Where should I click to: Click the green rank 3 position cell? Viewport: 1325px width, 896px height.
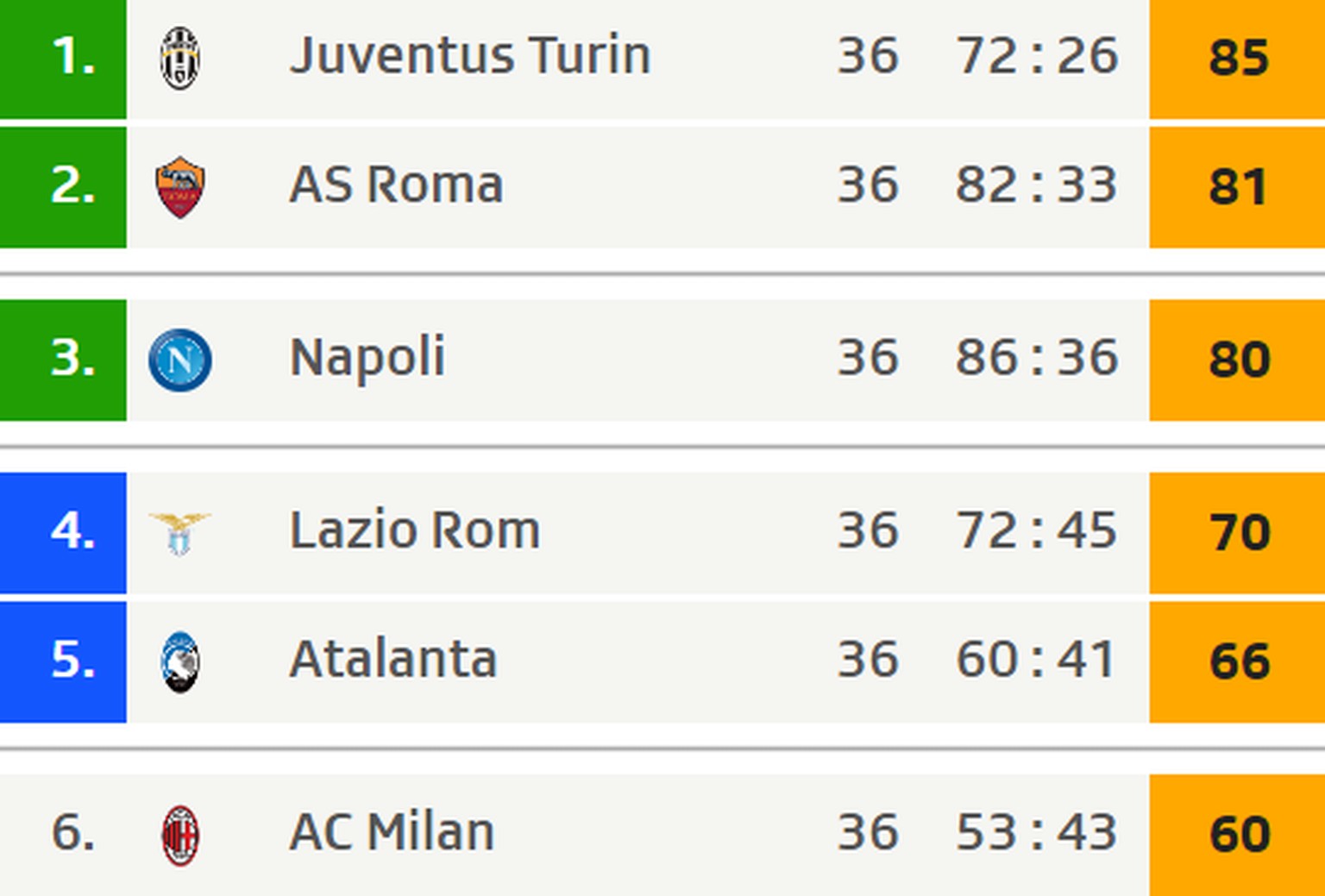pyautogui.click(x=63, y=360)
